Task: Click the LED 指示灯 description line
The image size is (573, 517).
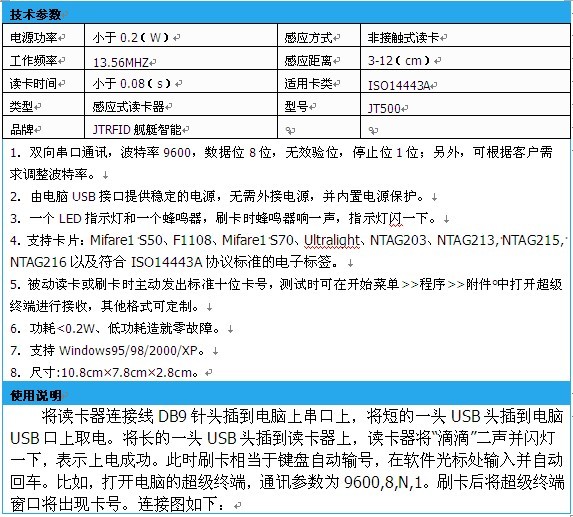Action: pos(229,218)
